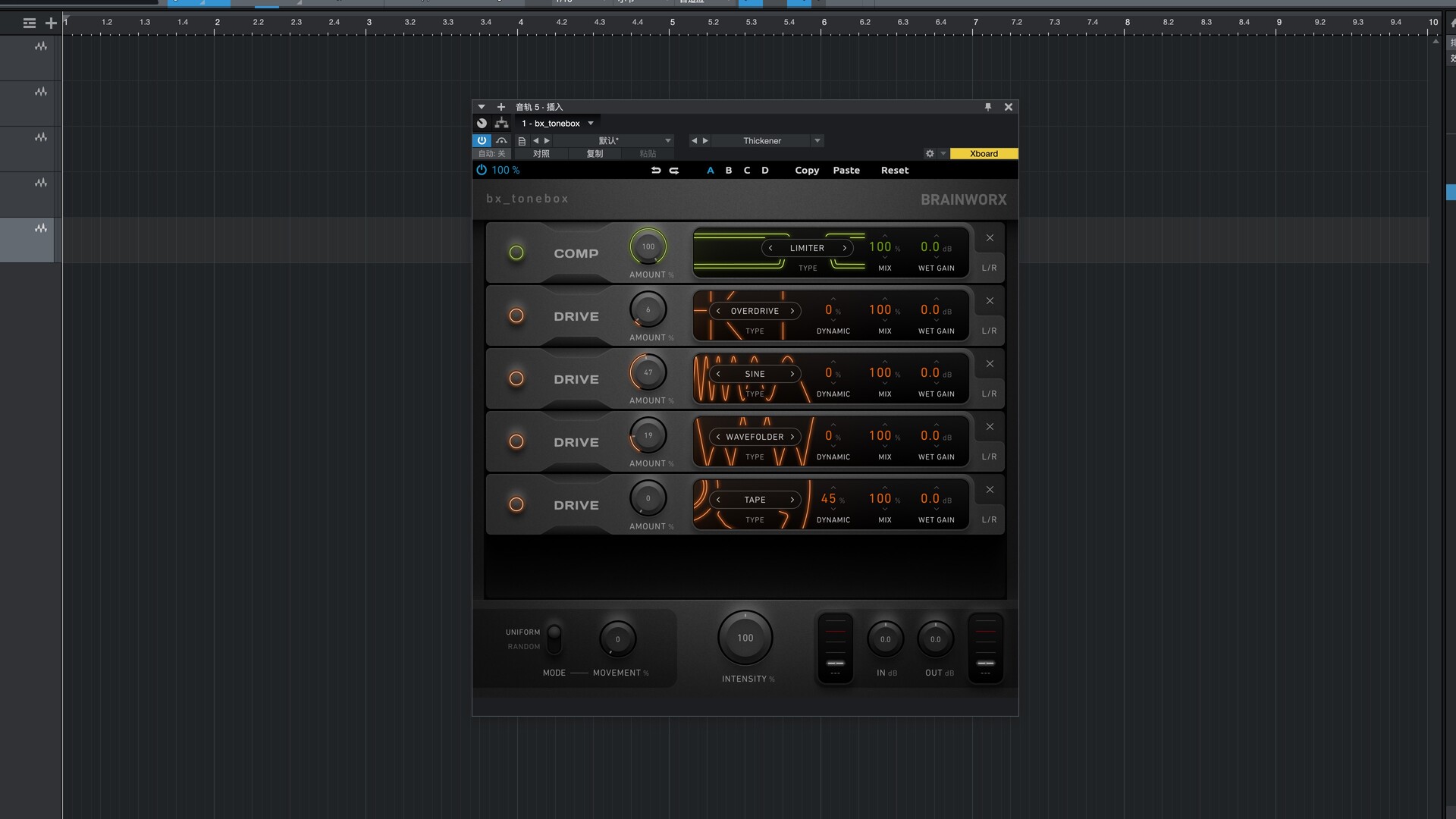Viewport: 1456px width, 819px height.
Task: Switch LIMITER type to next option
Action: point(844,248)
